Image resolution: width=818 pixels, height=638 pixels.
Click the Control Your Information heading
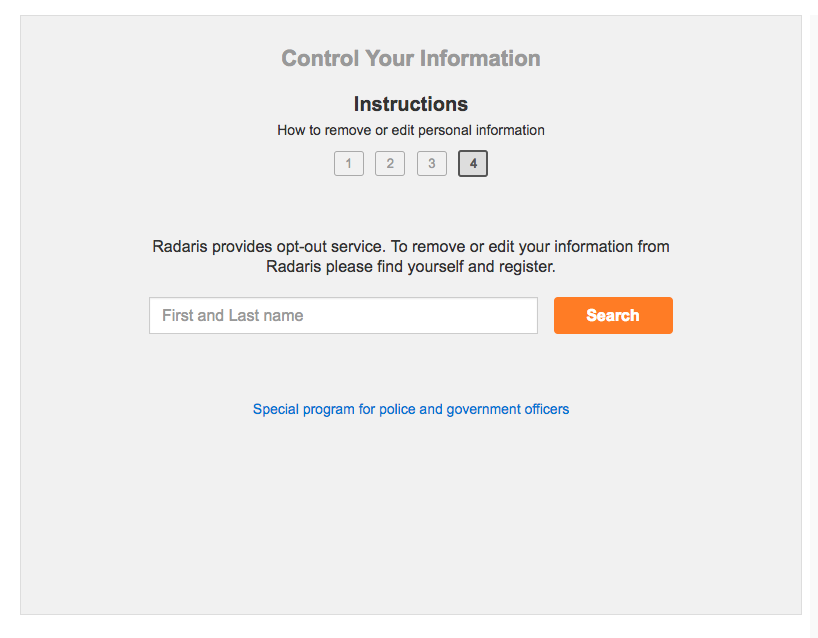pyautogui.click(x=410, y=58)
